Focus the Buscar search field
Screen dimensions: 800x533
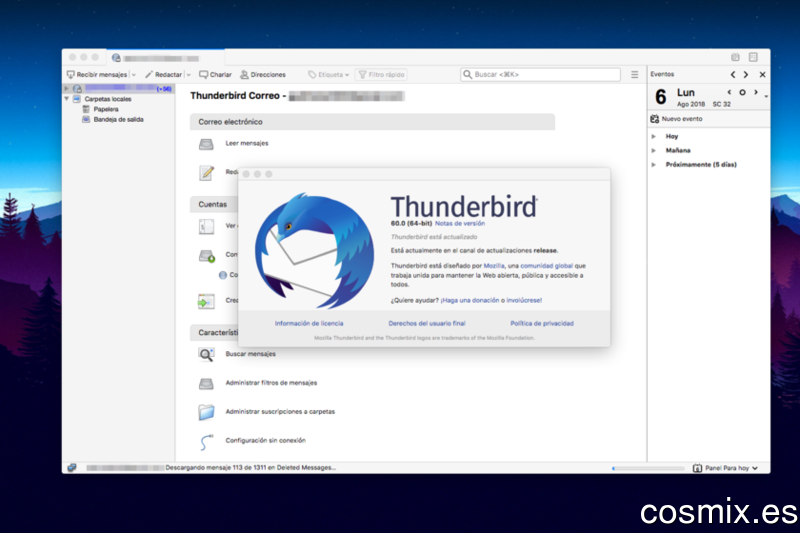coord(540,74)
